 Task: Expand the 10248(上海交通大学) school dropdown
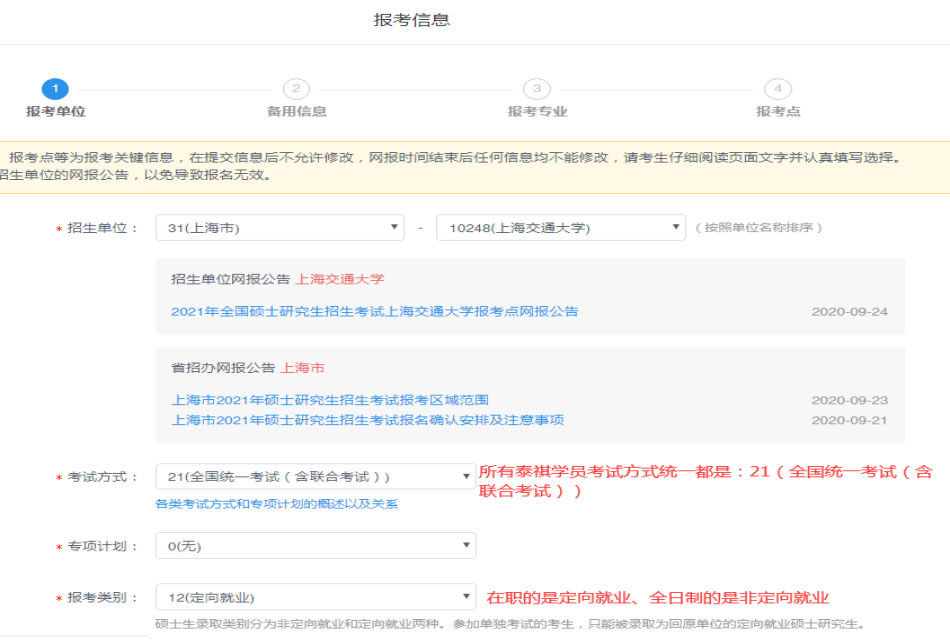coord(560,228)
